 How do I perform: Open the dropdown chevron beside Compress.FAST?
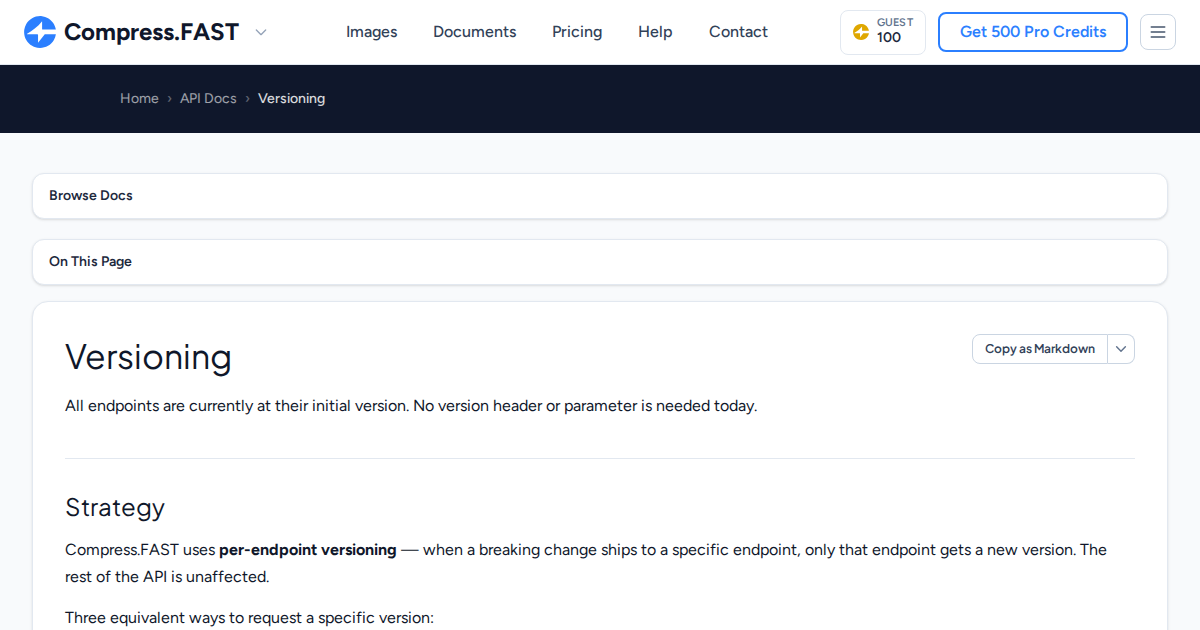[261, 32]
